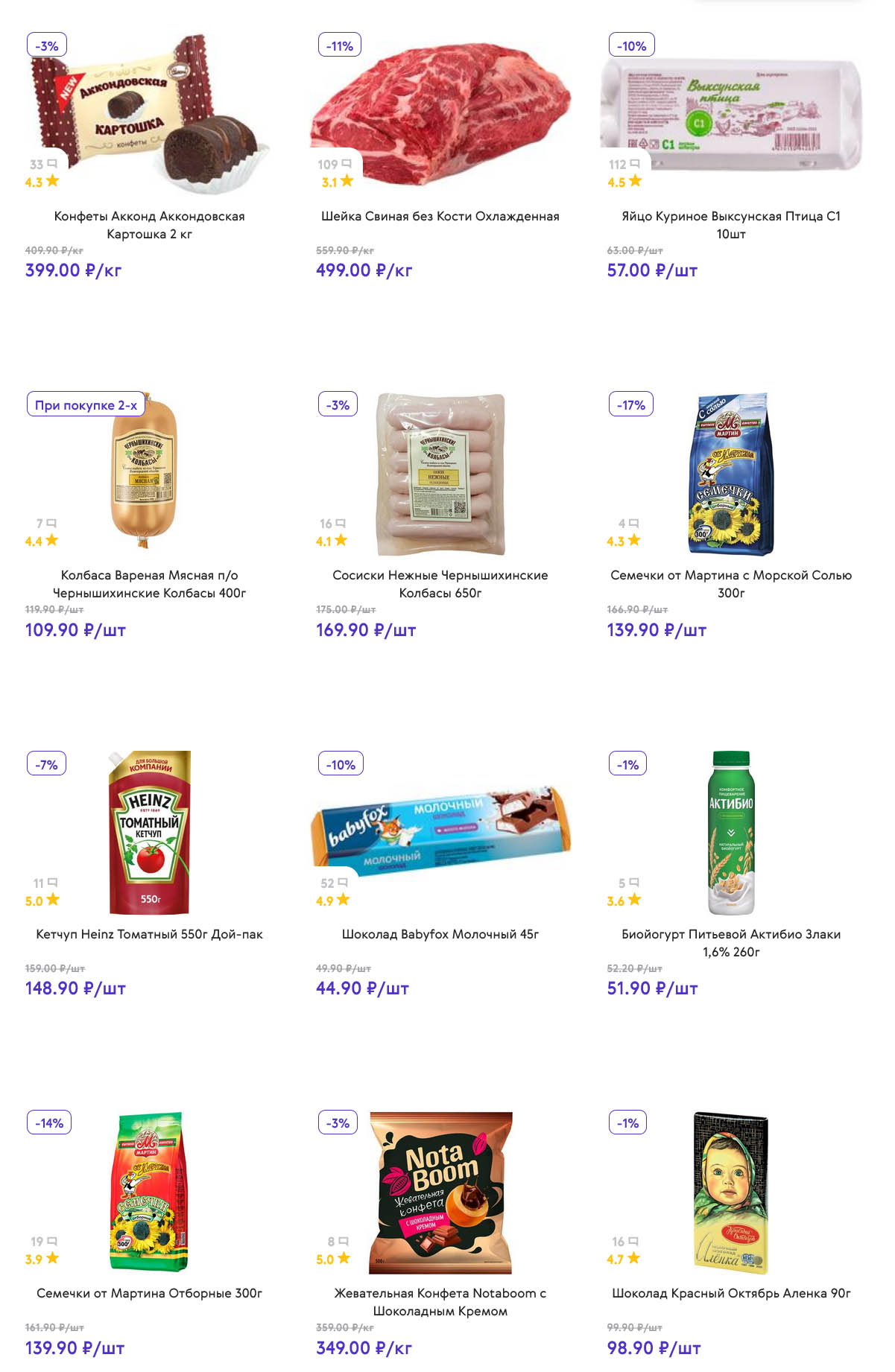The height and width of the screenshot is (1372, 895).
Task: Click the 139.90 ₽ price of Семечки с Морской Солью
Action: (x=656, y=630)
